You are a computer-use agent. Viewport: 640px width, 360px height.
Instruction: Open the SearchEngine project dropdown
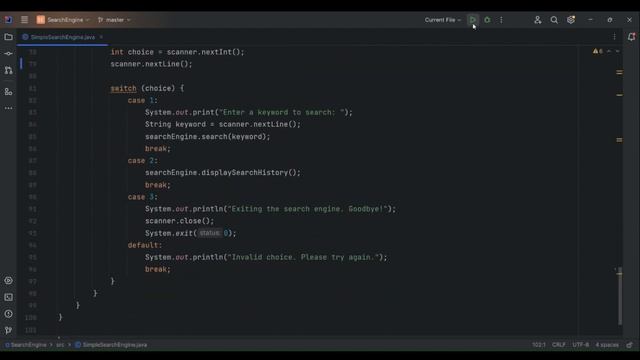[63, 20]
